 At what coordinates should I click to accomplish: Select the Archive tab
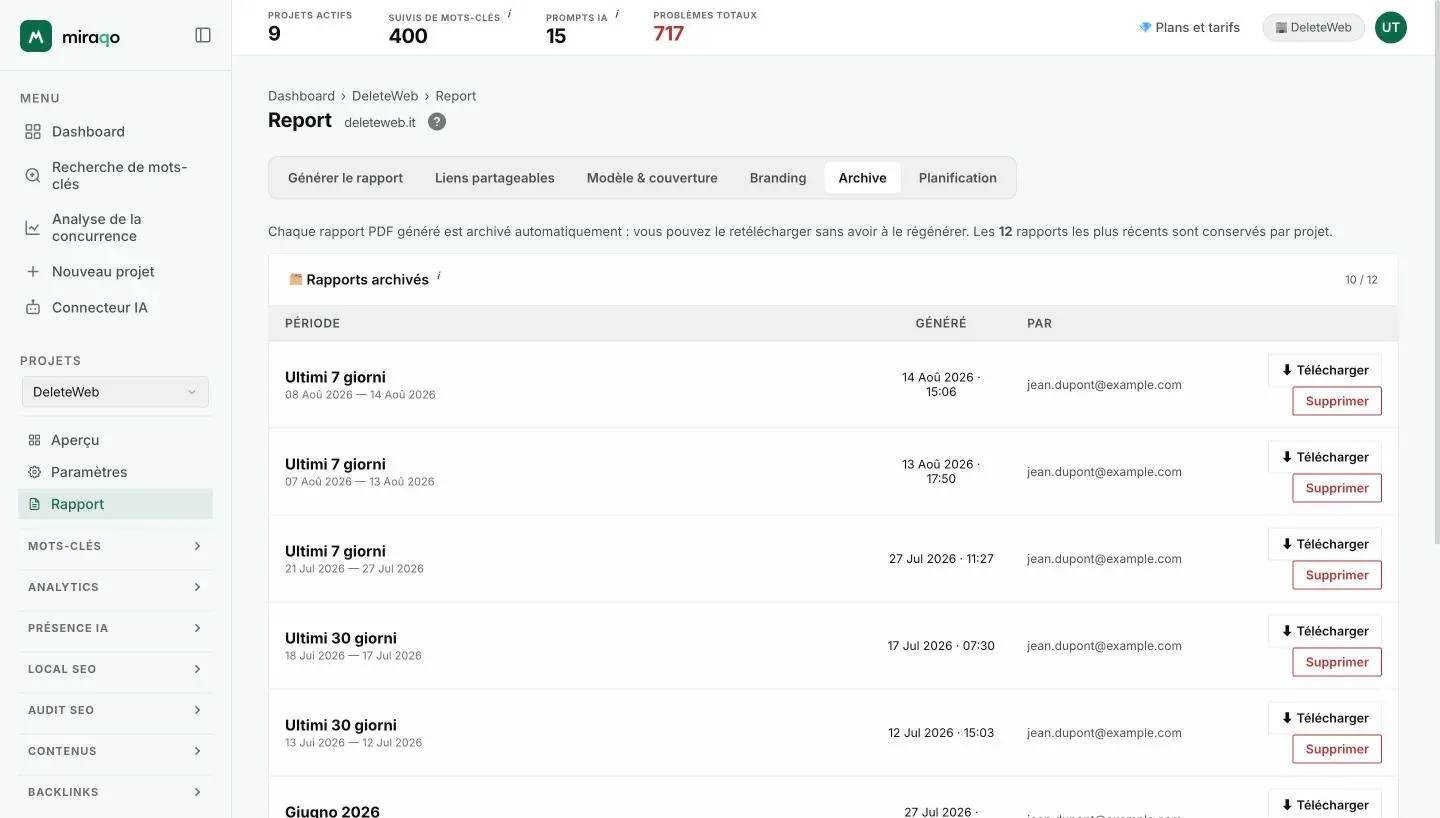(x=863, y=178)
